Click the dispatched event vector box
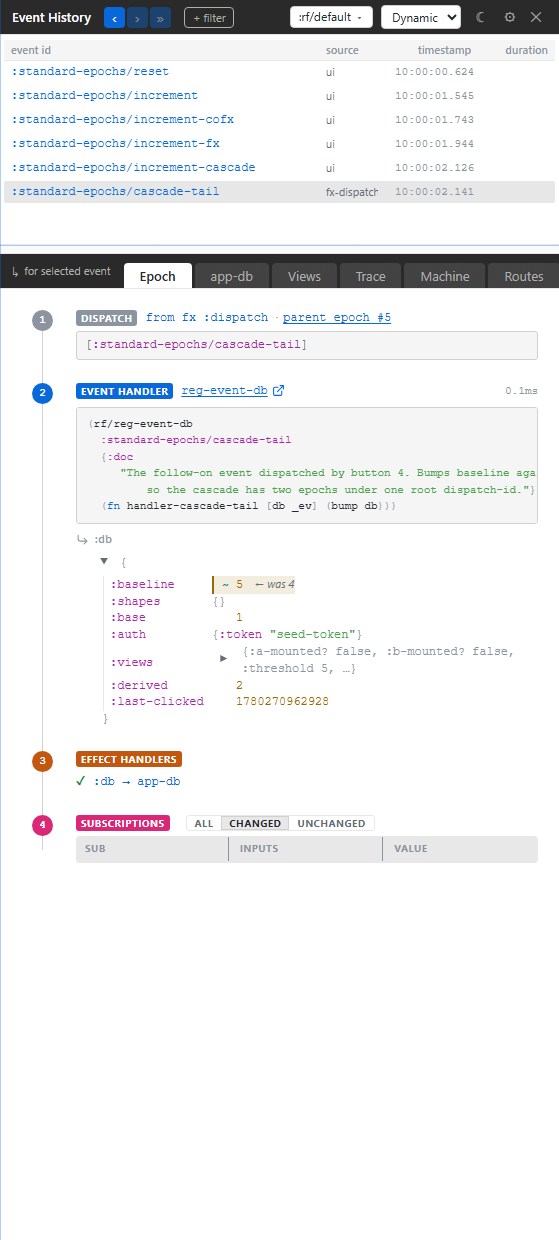 [x=307, y=345]
